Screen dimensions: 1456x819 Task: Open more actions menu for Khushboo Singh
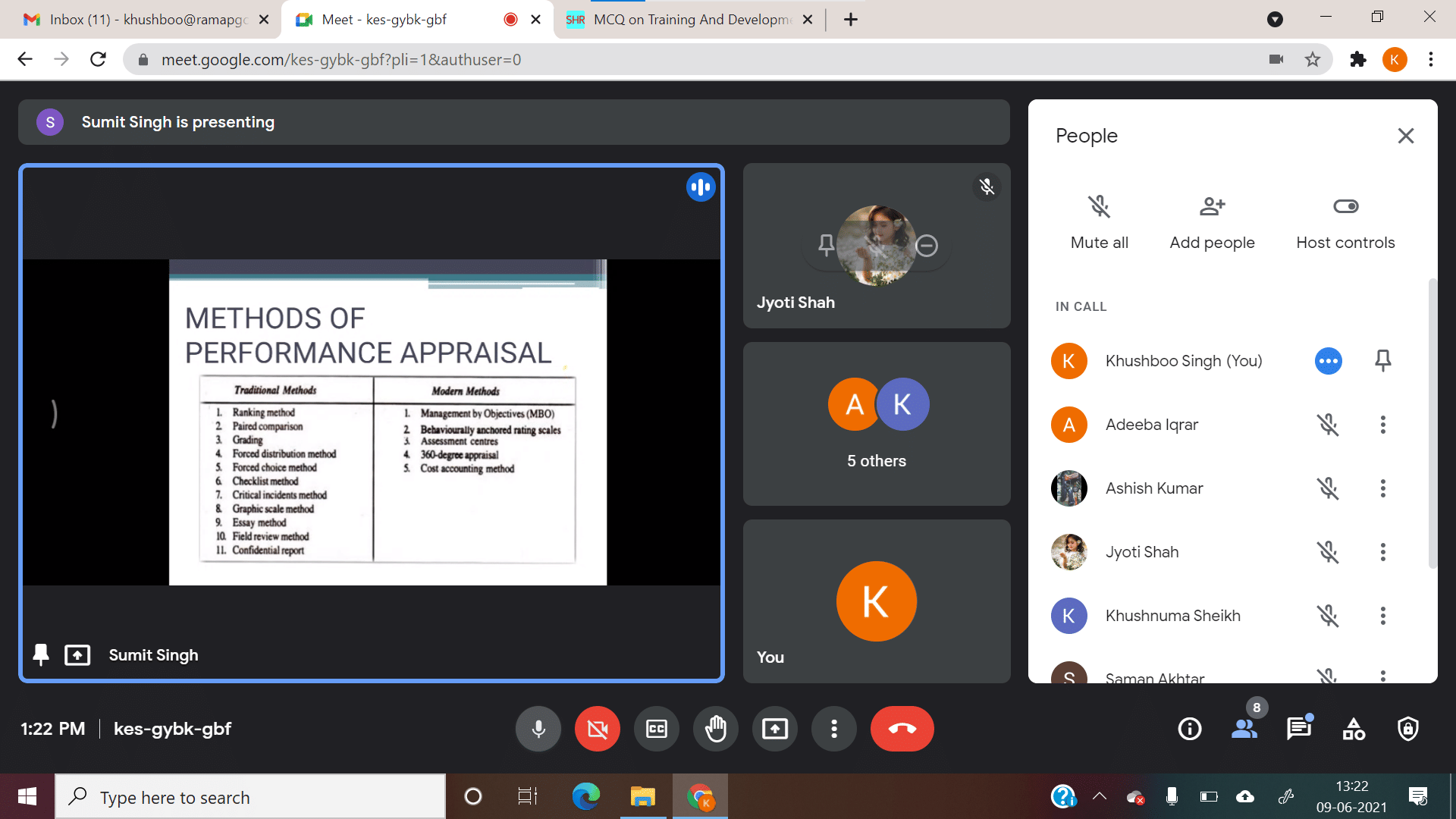(x=1328, y=361)
